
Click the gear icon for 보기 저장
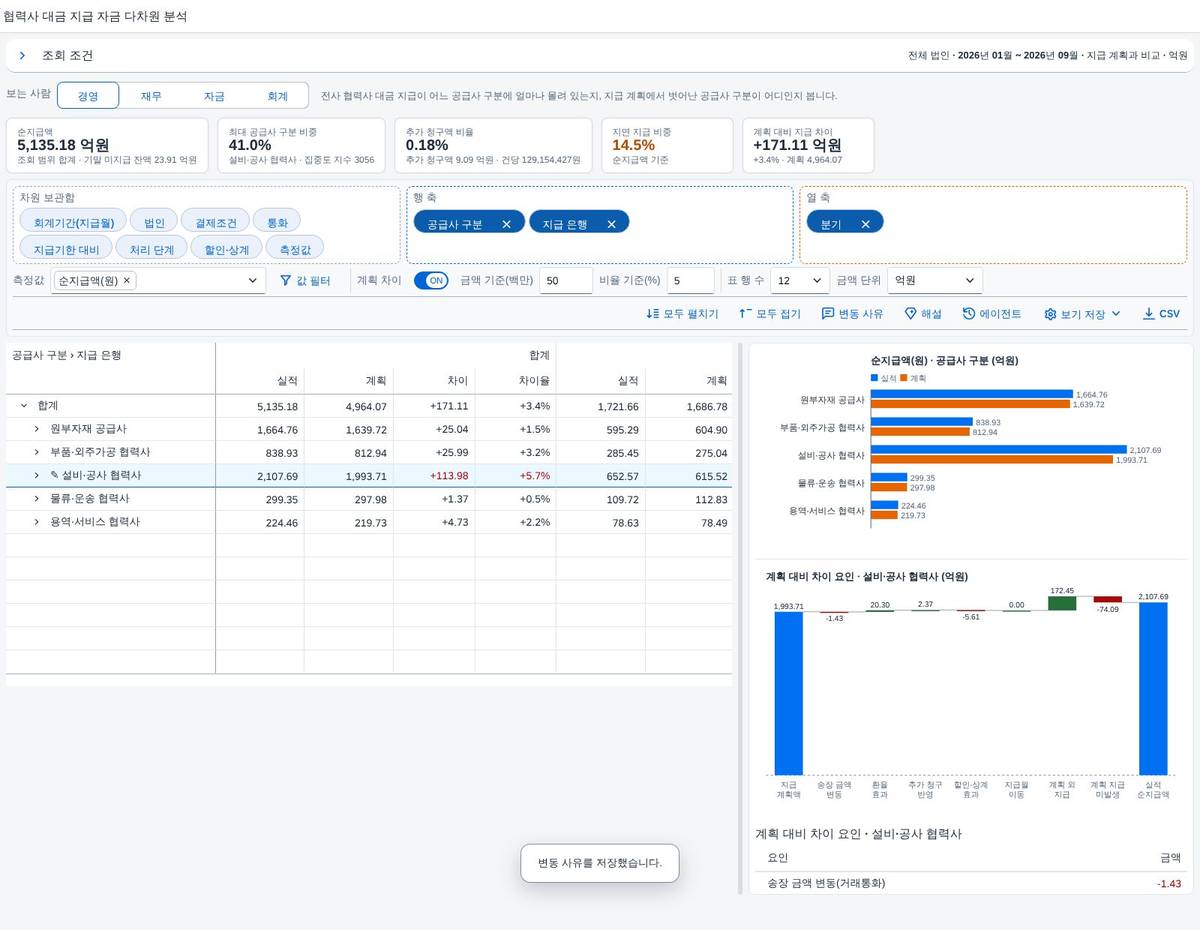1050,314
